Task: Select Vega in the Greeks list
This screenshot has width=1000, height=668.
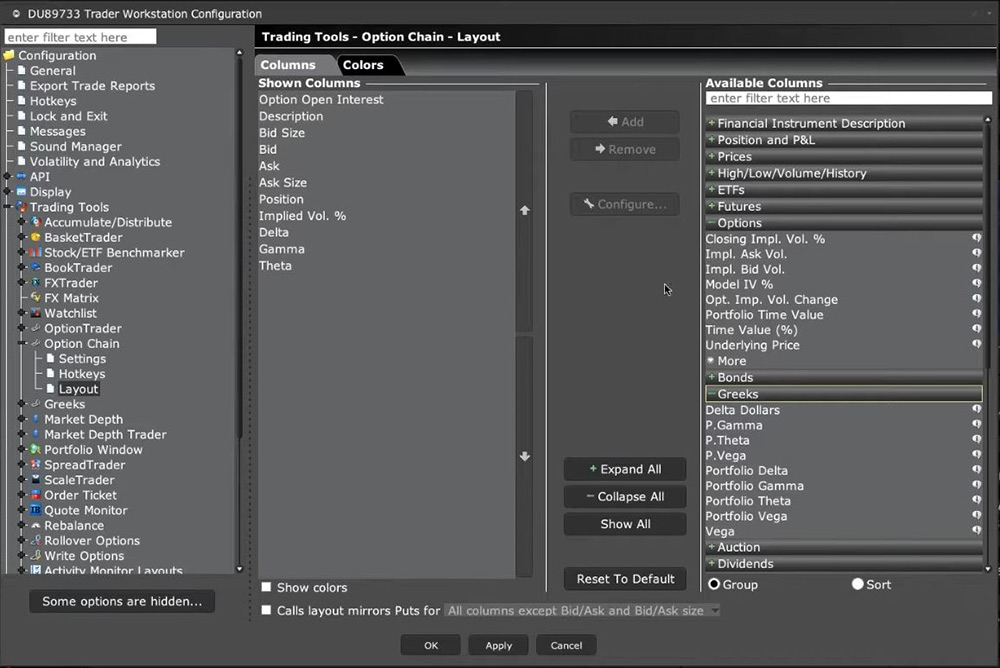Action: pyautogui.click(x=719, y=531)
